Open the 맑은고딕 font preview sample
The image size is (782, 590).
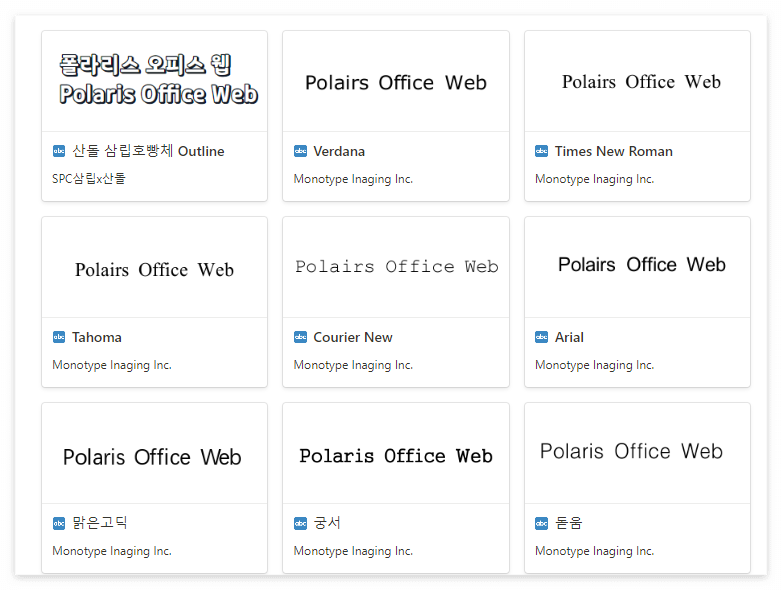coord(155,454)
